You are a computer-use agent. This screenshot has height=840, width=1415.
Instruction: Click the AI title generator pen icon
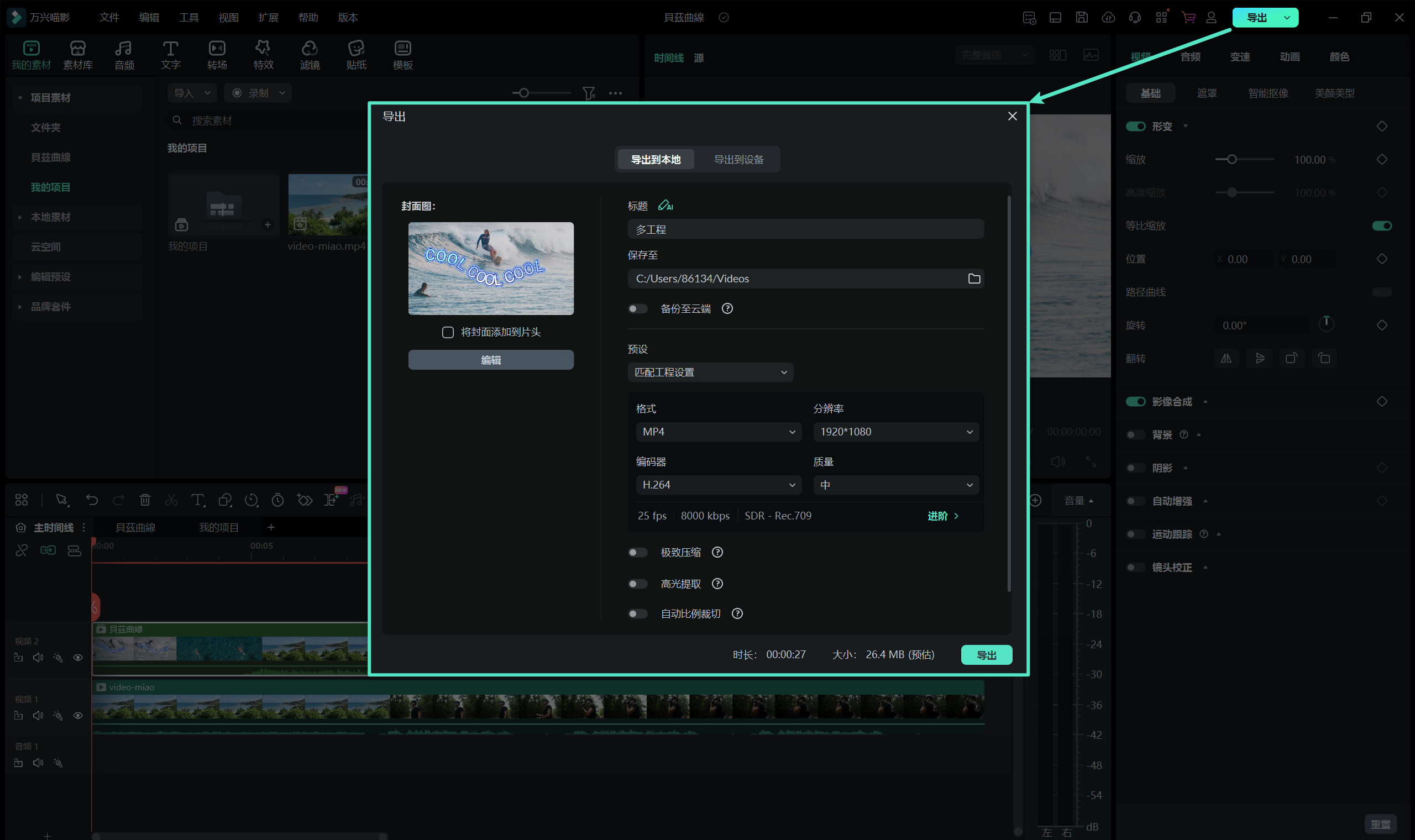point(665,206)
